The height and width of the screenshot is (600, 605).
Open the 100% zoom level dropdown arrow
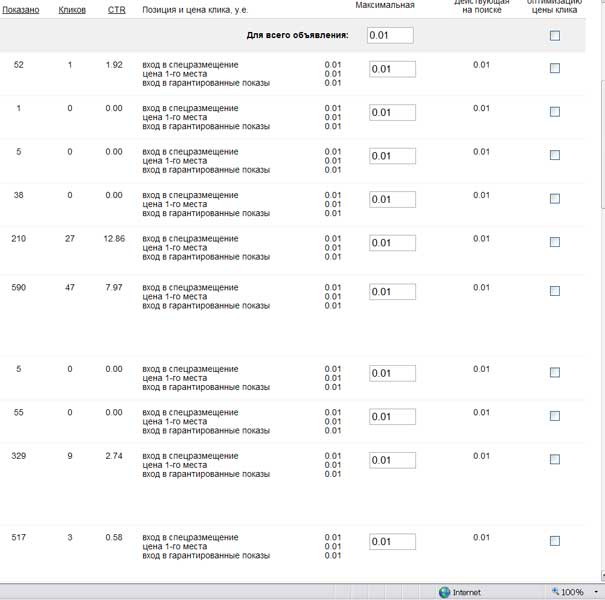593,592
